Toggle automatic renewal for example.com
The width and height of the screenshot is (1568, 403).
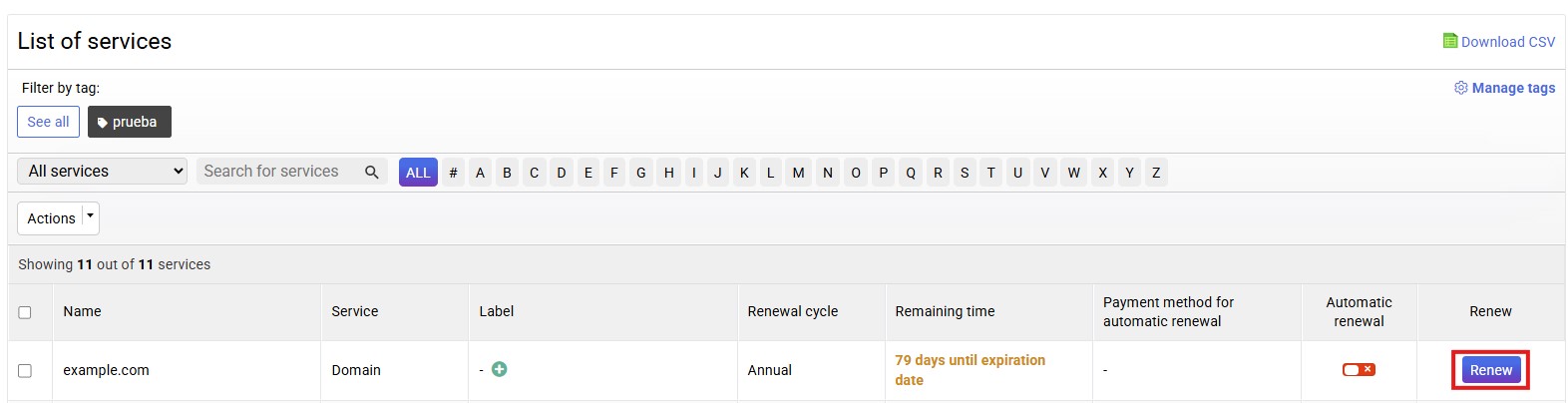coord(1358,369)
